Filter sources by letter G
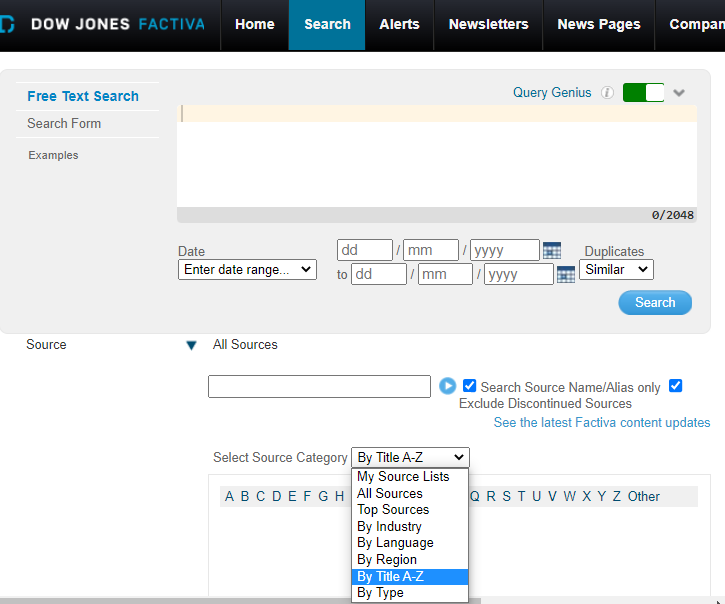725x604 pixels. point(323,496)
